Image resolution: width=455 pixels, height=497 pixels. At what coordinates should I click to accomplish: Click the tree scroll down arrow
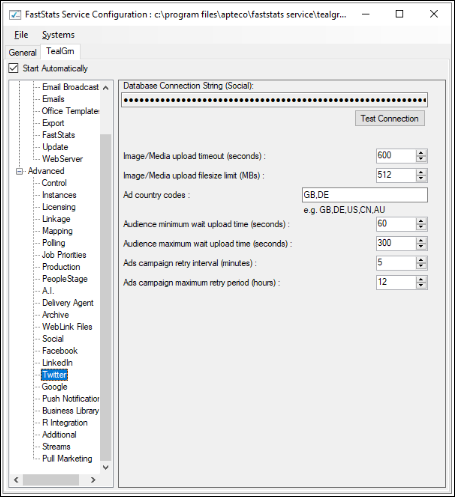click(x=106, y=467)
